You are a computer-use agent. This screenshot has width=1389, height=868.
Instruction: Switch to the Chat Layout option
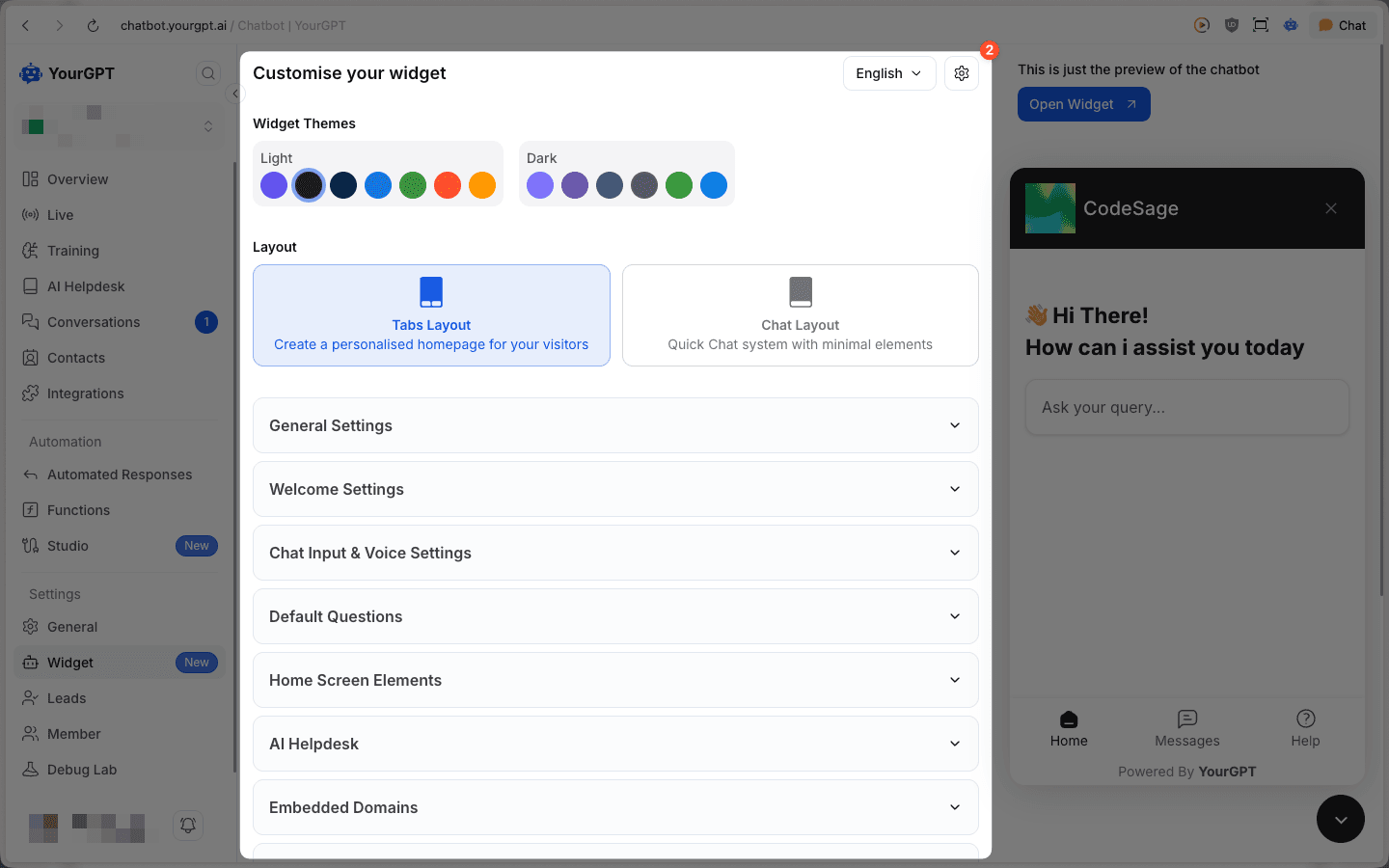pos(800,315)
